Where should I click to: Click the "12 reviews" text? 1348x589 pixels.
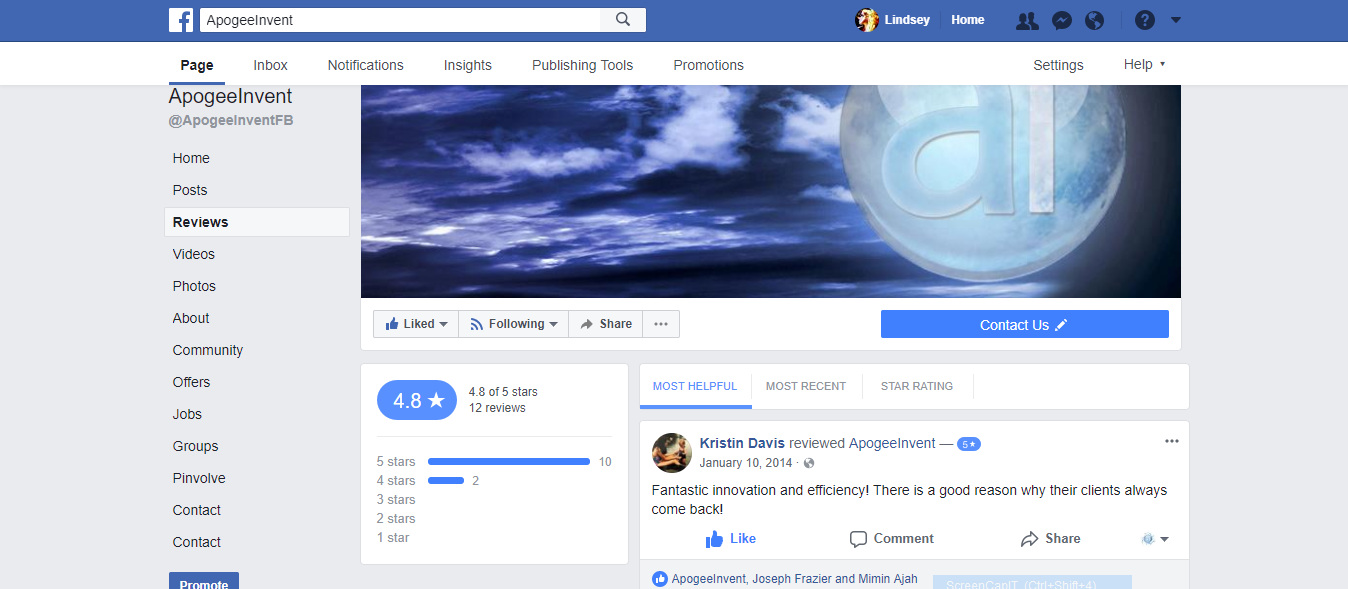pyautogui.click(x=497, y=408)
